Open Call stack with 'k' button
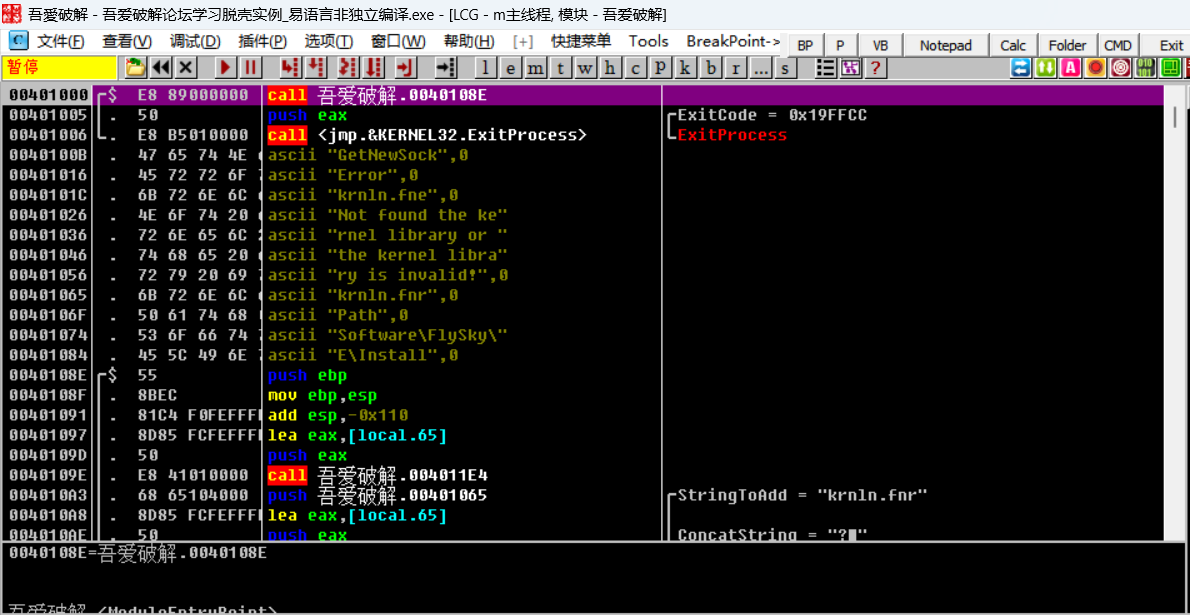 coord(685,68)
